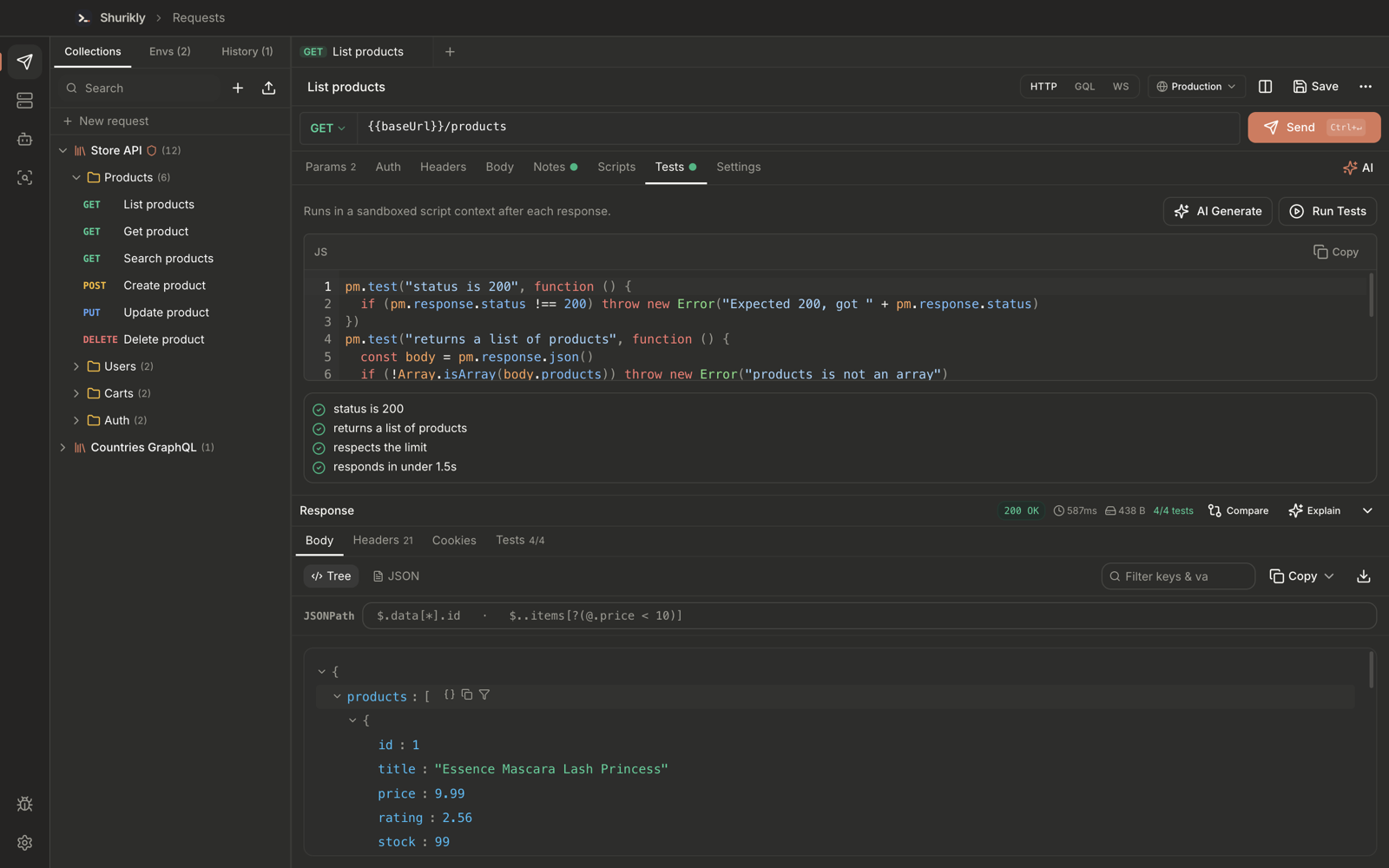1389x868 pixels.
Task: Open settings gear in left sidebar
Action: tap(24, 843)
